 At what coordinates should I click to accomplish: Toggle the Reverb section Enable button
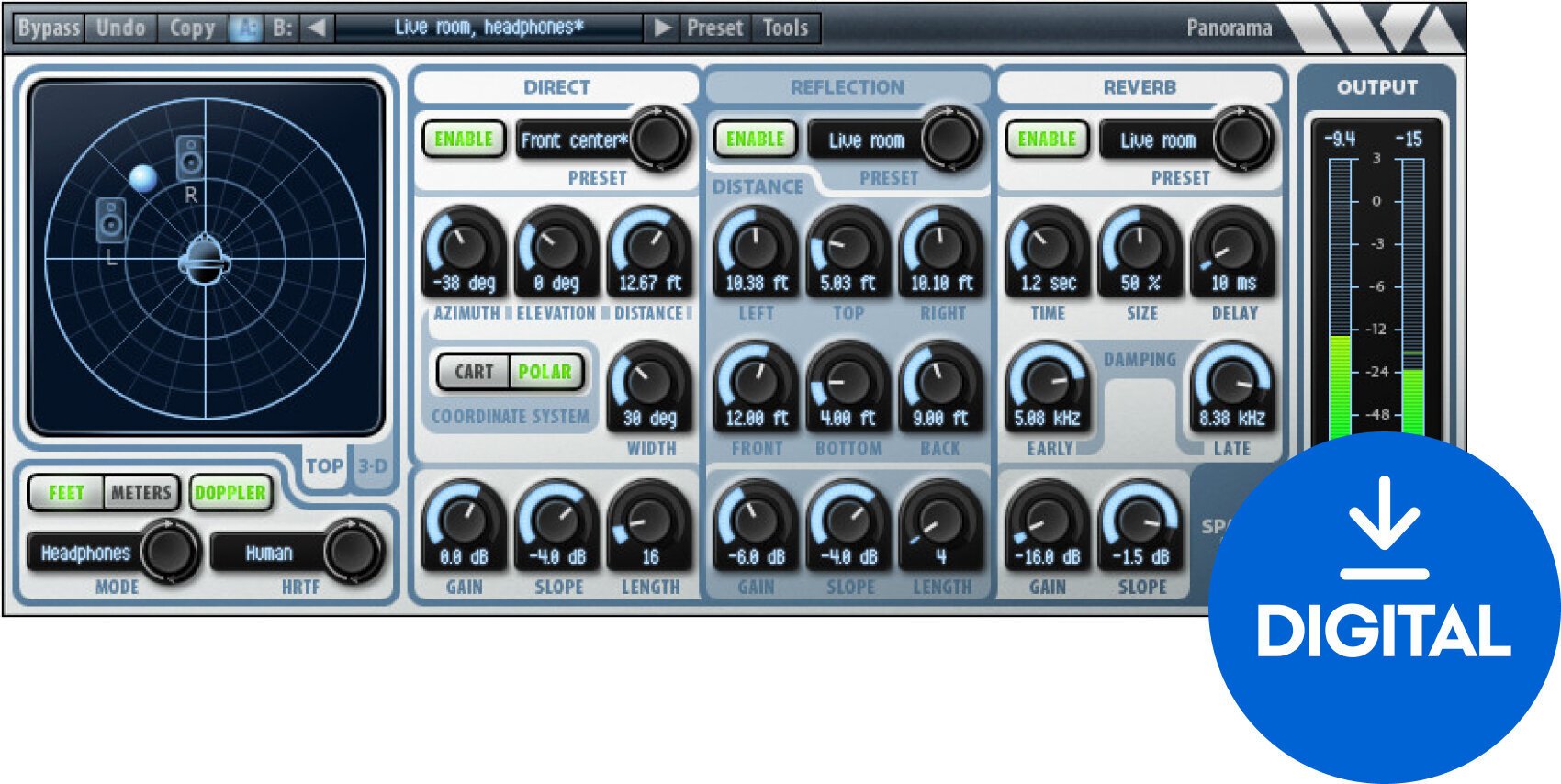click(1047, 140)
